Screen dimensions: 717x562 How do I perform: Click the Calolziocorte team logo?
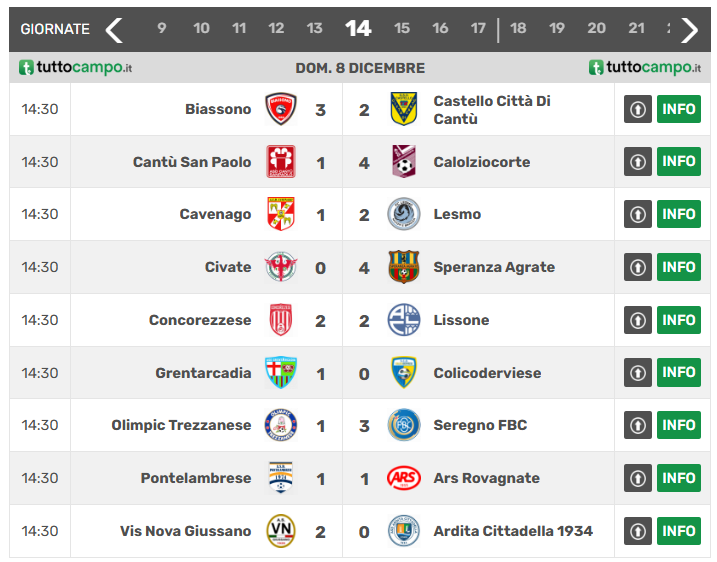(x=404, y=162)
